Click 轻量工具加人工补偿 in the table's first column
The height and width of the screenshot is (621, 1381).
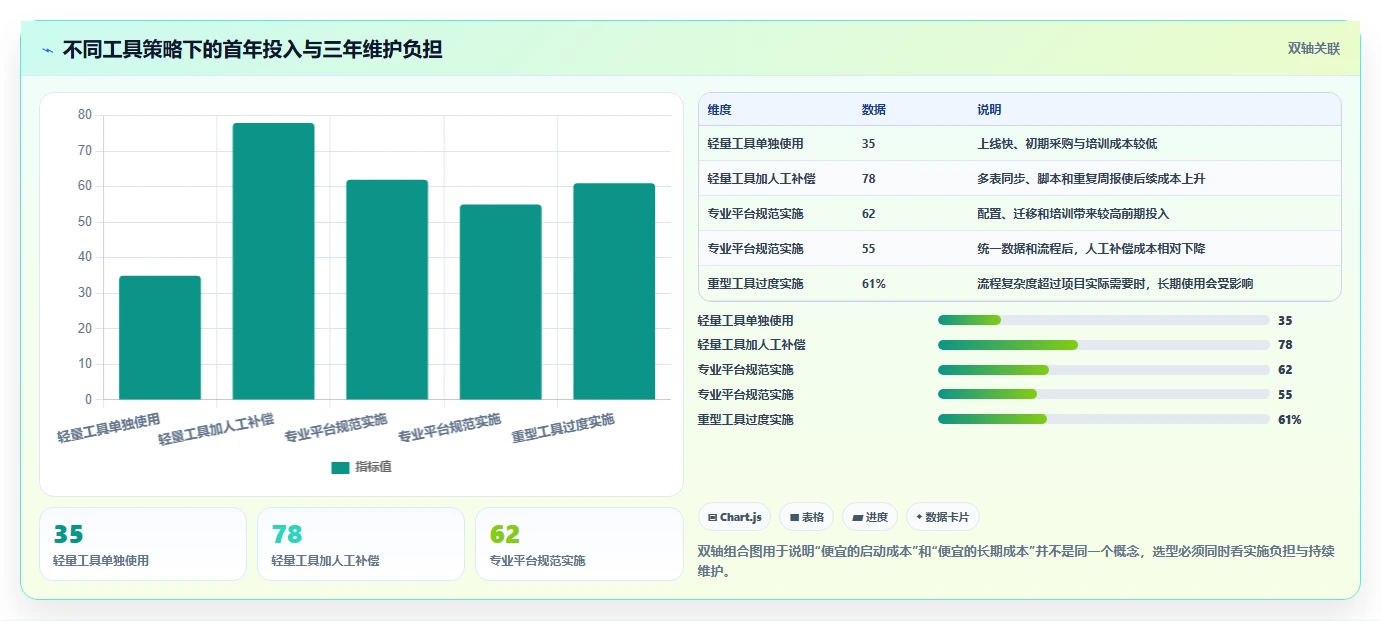(x=761, y=179)
